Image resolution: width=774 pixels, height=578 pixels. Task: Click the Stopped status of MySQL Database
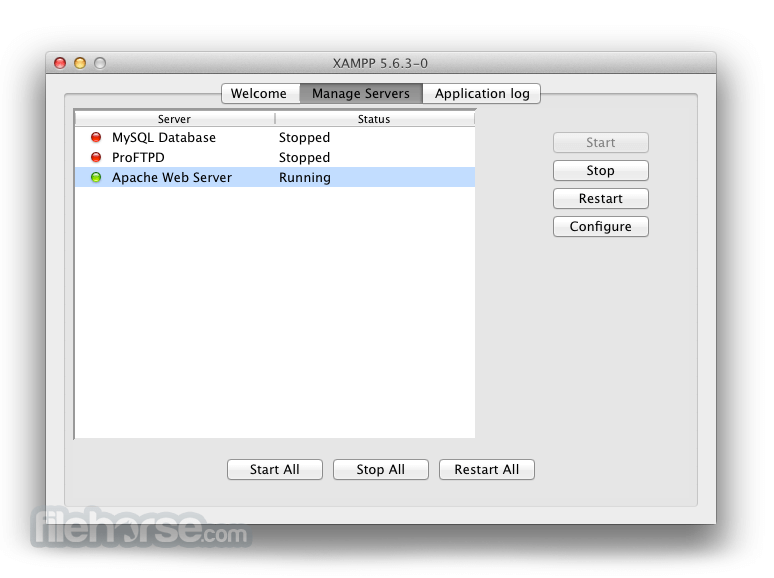tap(305, 137)
